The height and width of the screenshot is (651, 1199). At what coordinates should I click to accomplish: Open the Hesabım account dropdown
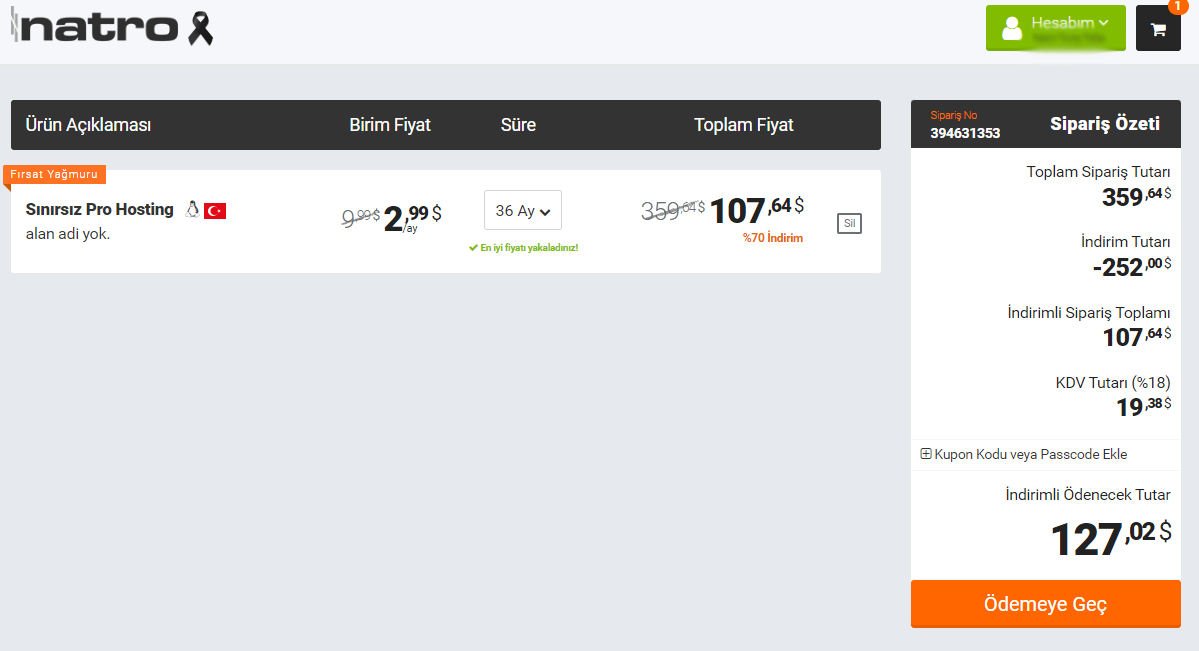1055,28
